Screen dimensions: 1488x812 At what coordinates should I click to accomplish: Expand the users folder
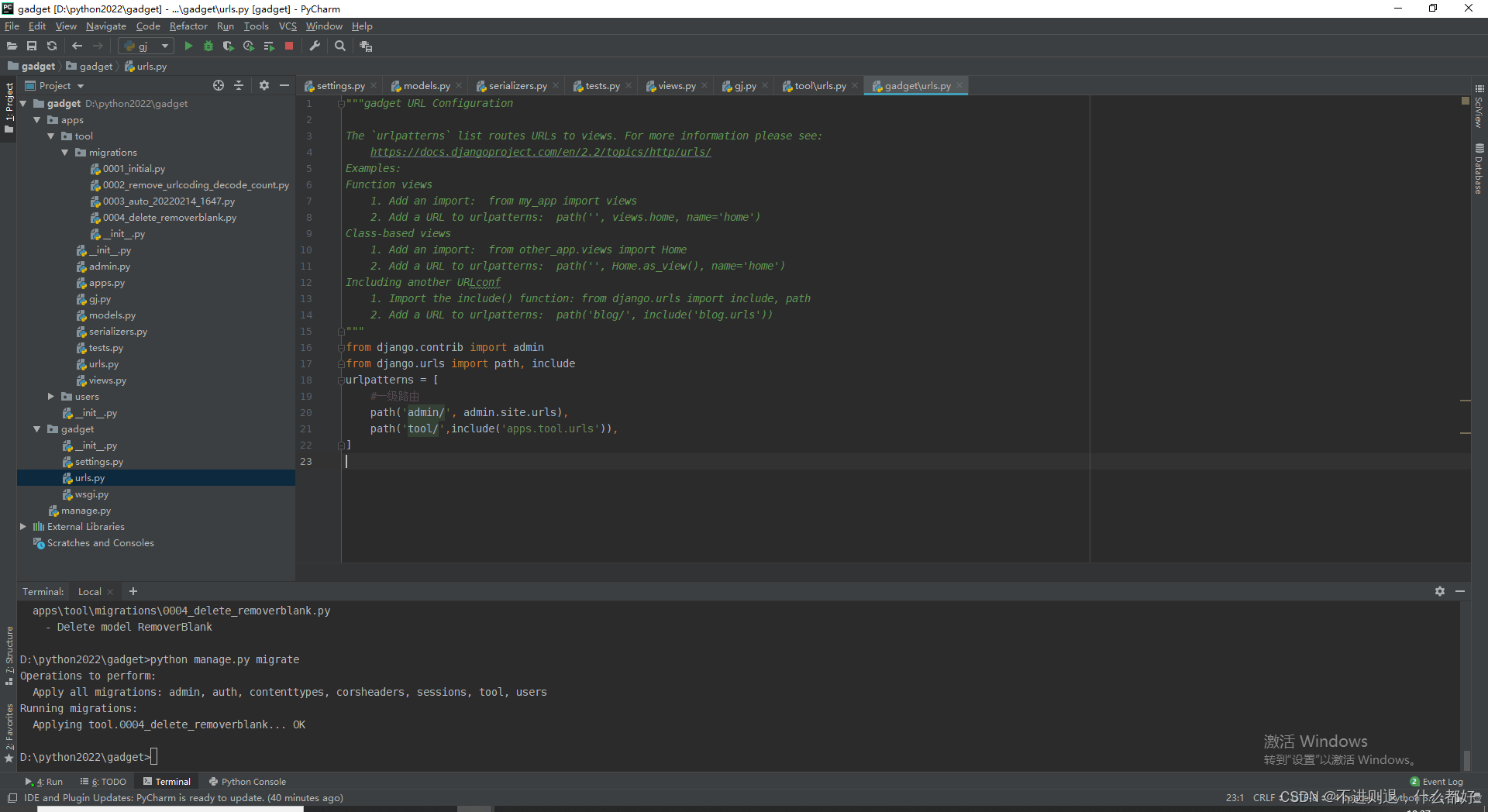[x=51, y=397]
